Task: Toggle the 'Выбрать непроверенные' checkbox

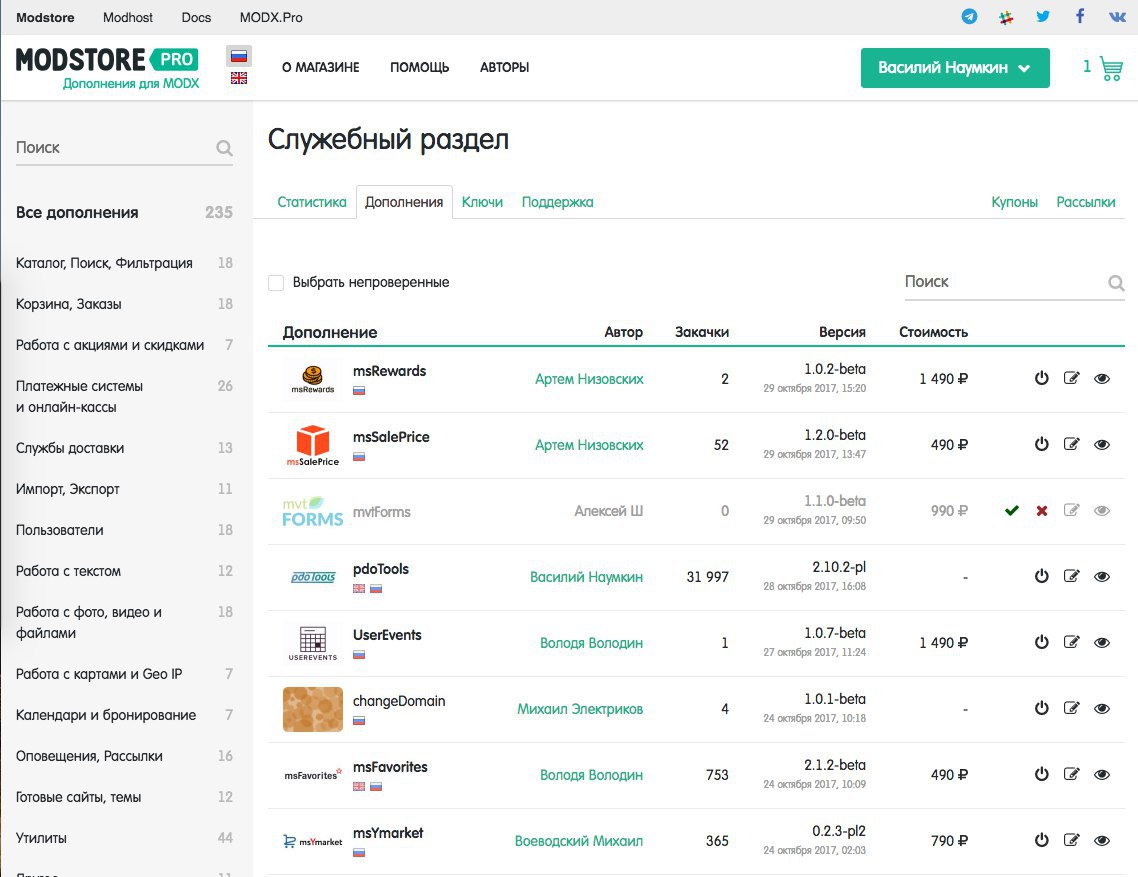Action: [276, 283]
